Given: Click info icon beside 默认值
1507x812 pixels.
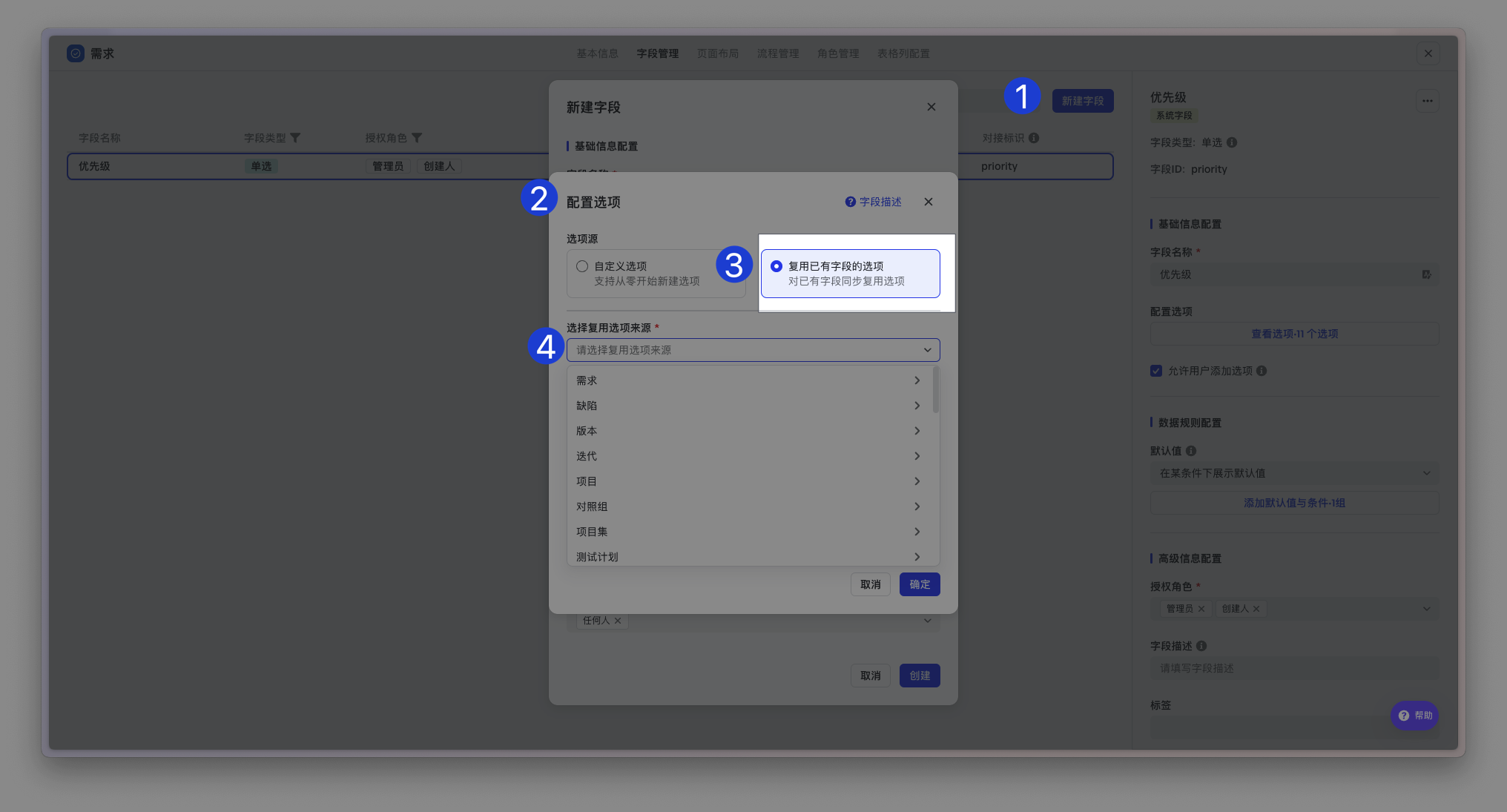Looking at the screenshot, I should pos(1191,451).
